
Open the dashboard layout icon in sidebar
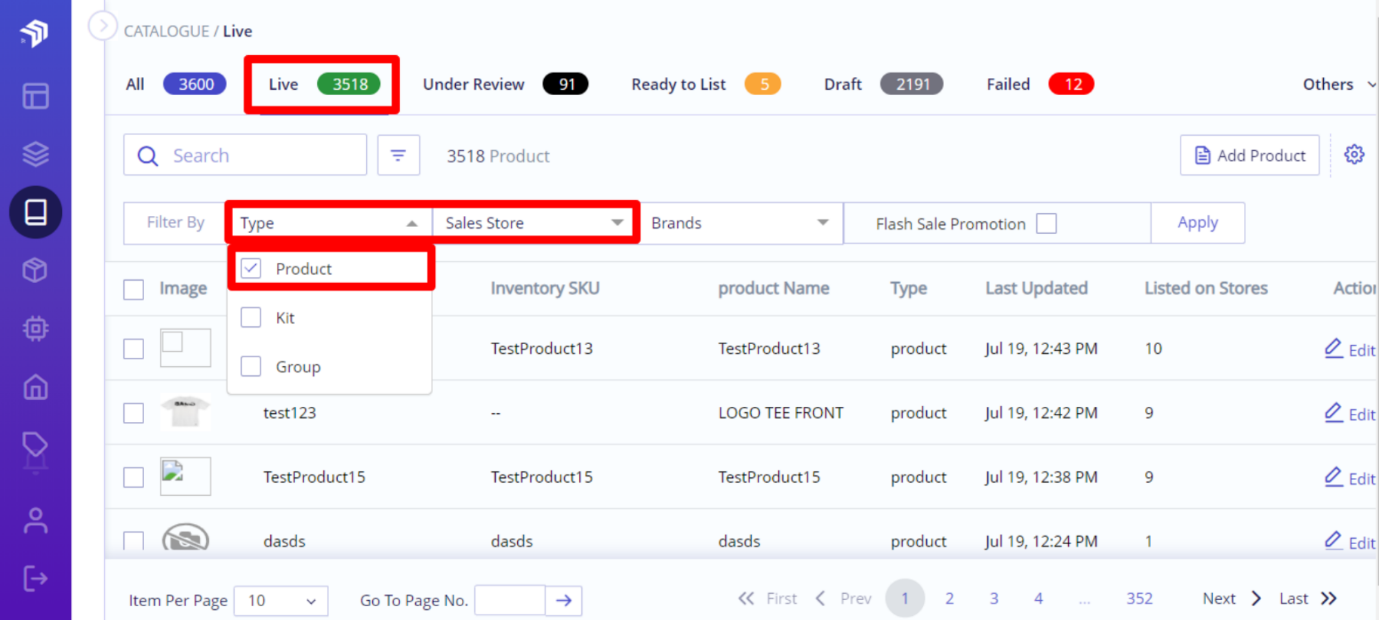(x=35, y=96)
